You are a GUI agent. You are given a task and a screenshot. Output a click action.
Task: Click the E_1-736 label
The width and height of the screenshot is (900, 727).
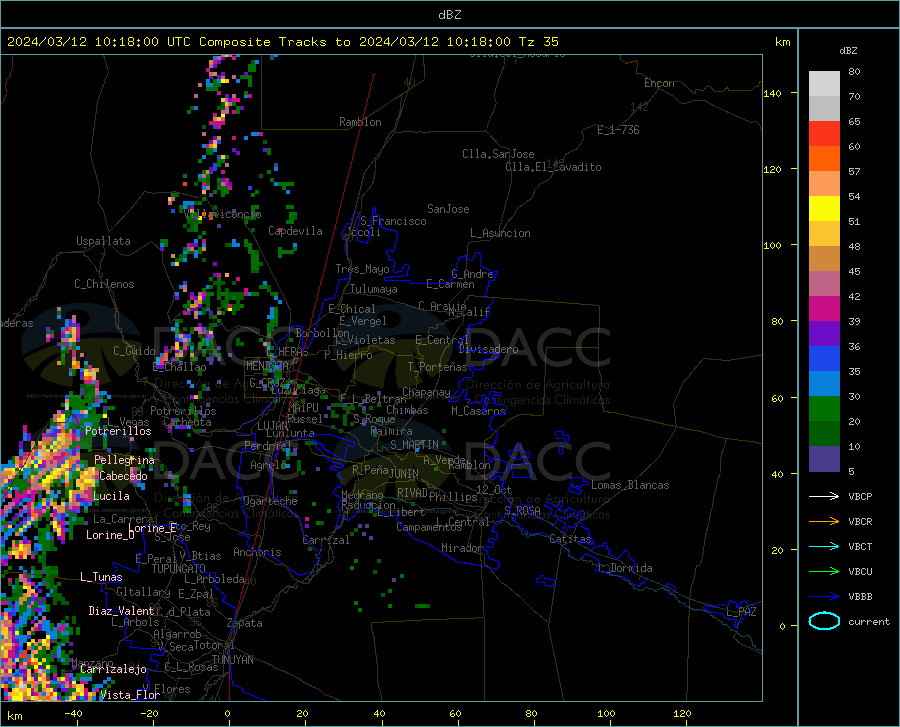618,130
